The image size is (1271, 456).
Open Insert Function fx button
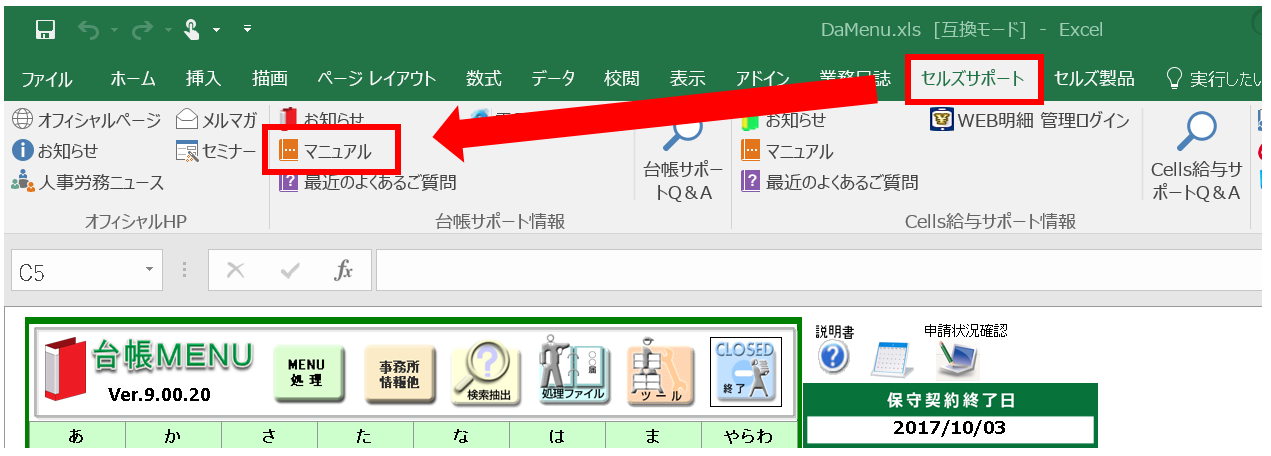(x=343, y=270)
